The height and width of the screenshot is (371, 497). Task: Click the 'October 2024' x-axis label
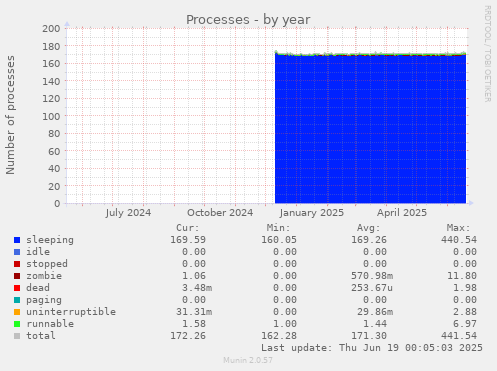220,213
